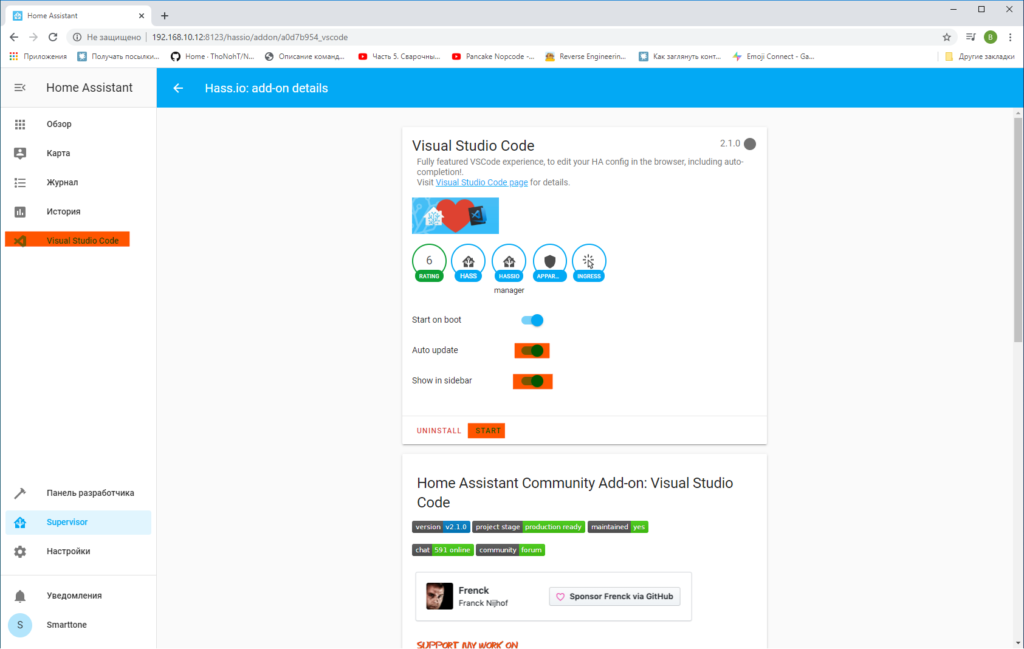Click the START button
Screen dimensions: 1024x649
click(x=487, y=431)
